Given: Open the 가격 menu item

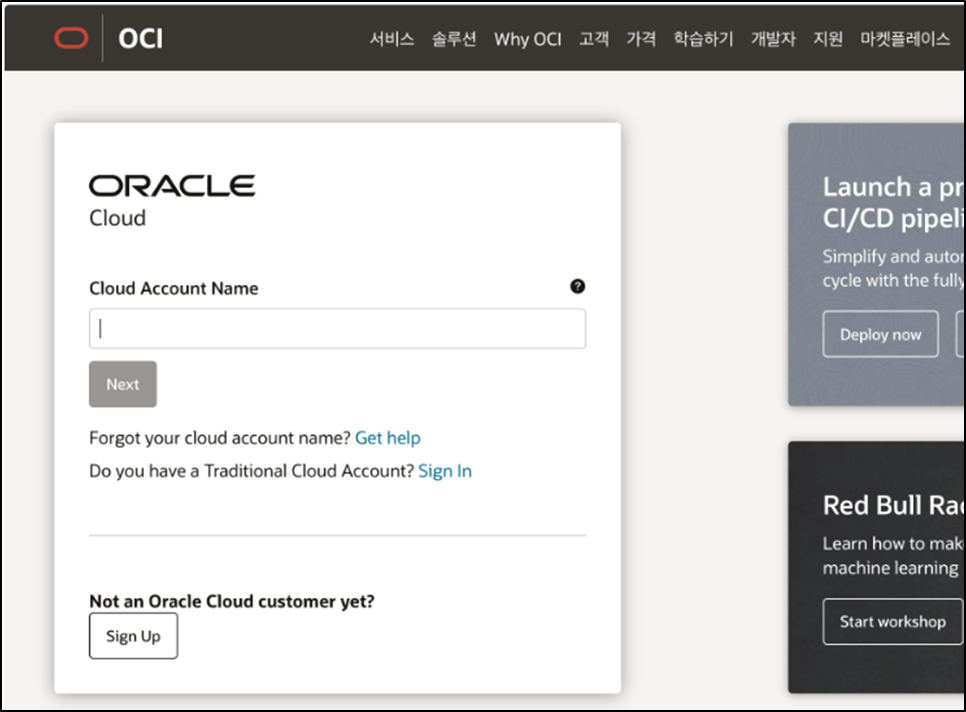Looking at the screenshot, I should pyautogui.click(x=641, y=39).
